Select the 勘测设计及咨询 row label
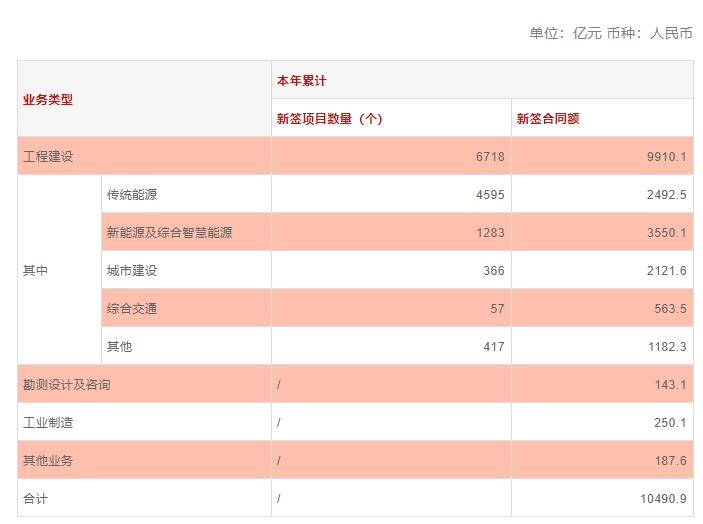Image resolution: width=703 pixels, height=524 pixels. coord(67,384)
